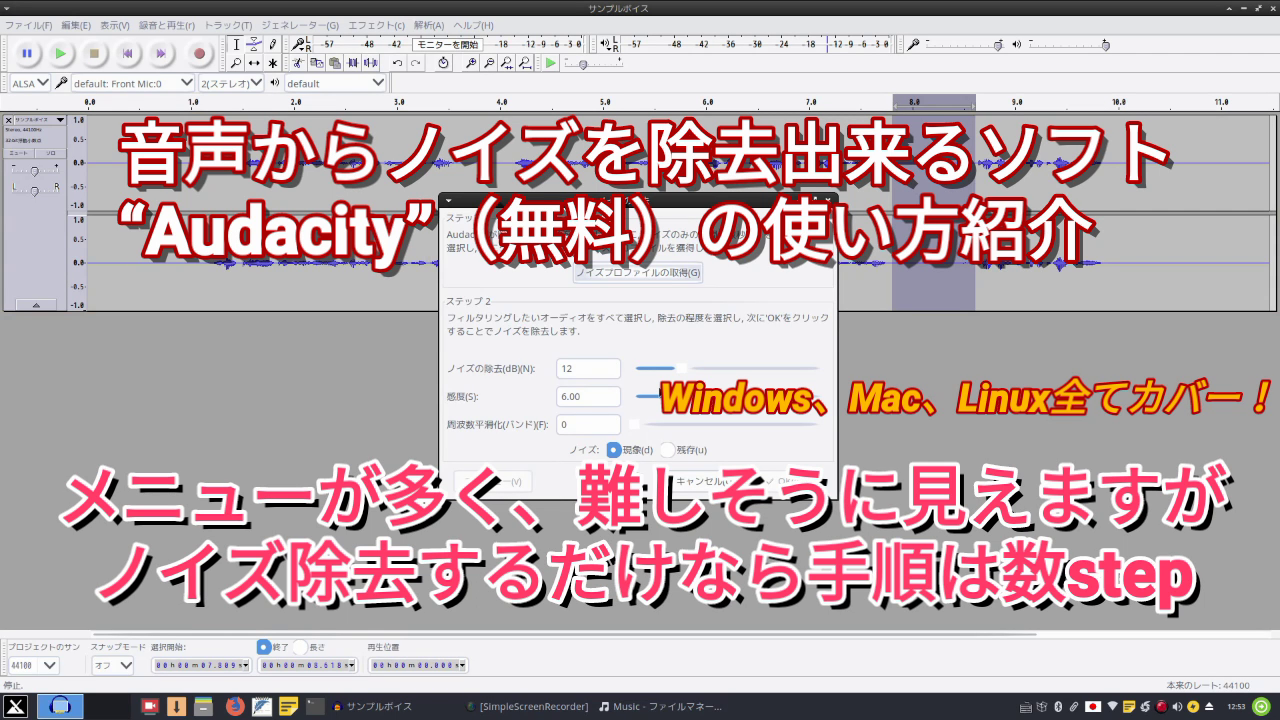The width and height of the screenshot is (1280, 720).
Task: Select the 長さ radio button
Action: 300,647
